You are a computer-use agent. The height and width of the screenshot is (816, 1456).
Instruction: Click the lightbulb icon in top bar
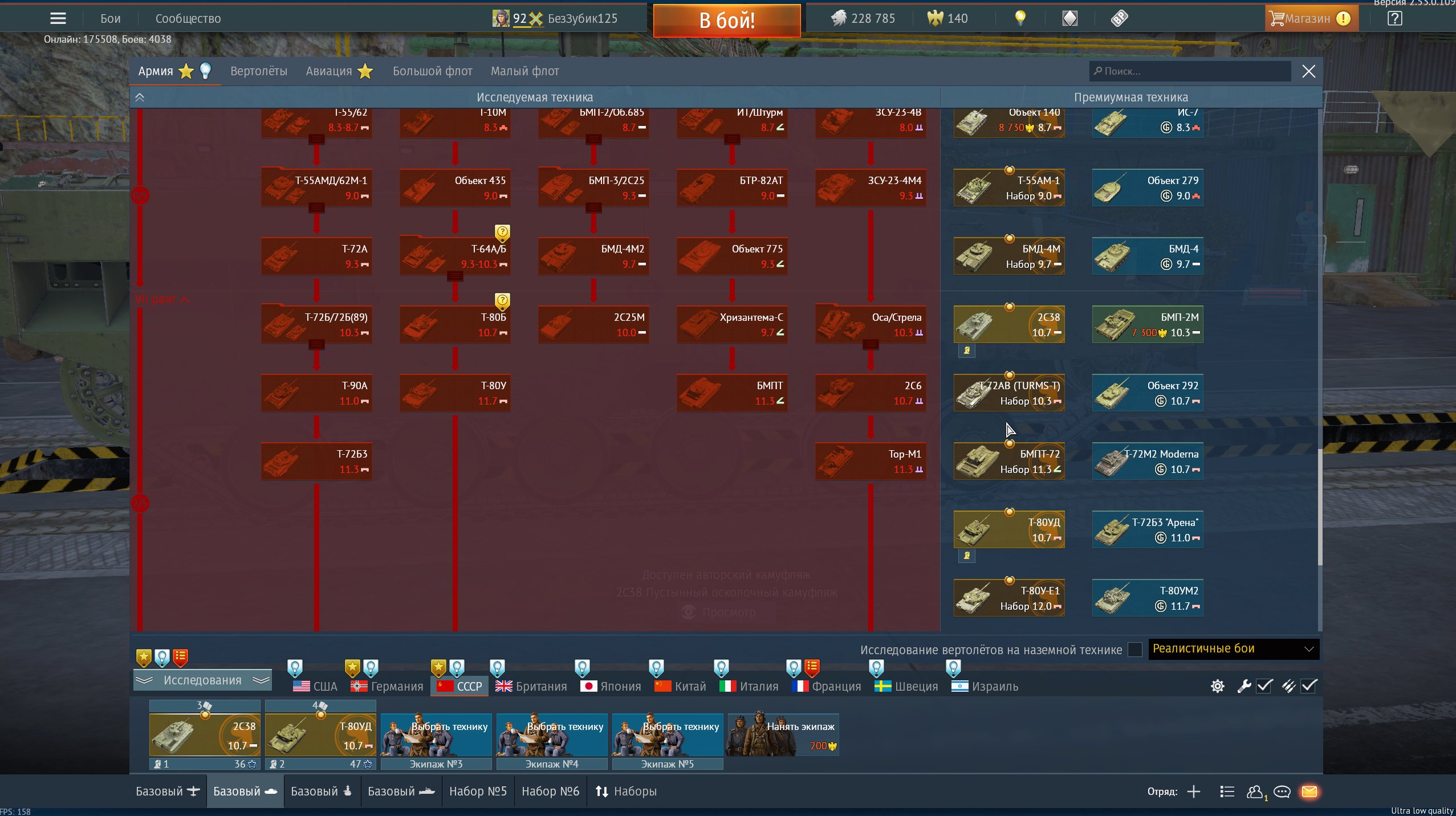click(x=1020, y=18)
